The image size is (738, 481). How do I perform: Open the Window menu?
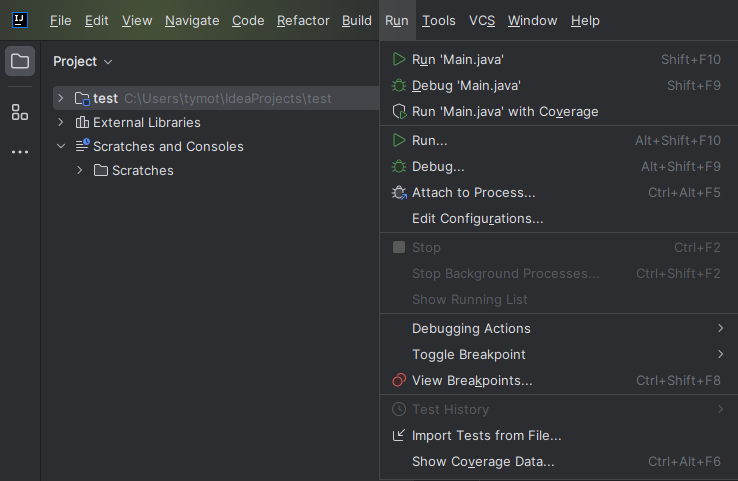point(532,21)
